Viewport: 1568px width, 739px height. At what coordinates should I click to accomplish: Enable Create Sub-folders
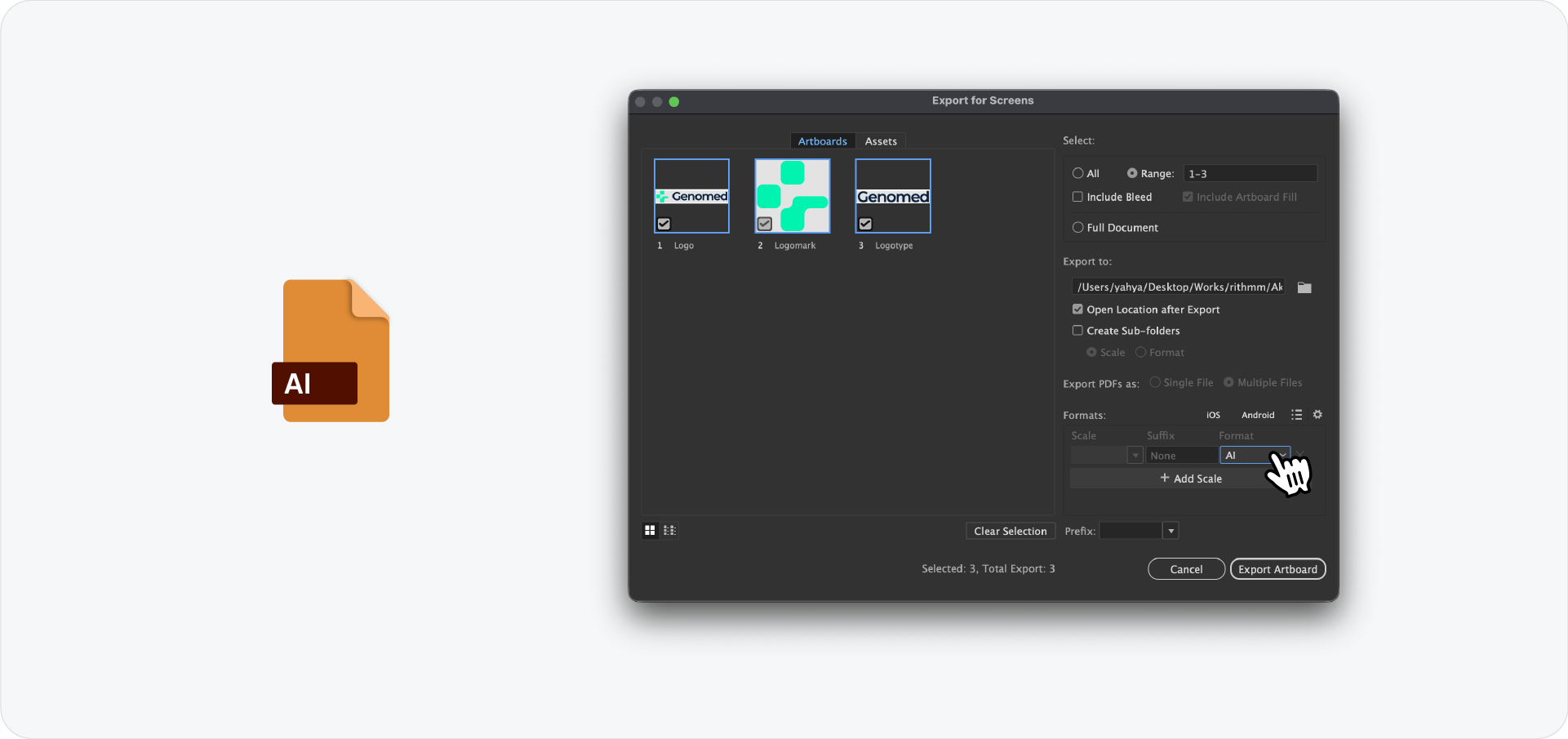click(x=1077, y=330)
